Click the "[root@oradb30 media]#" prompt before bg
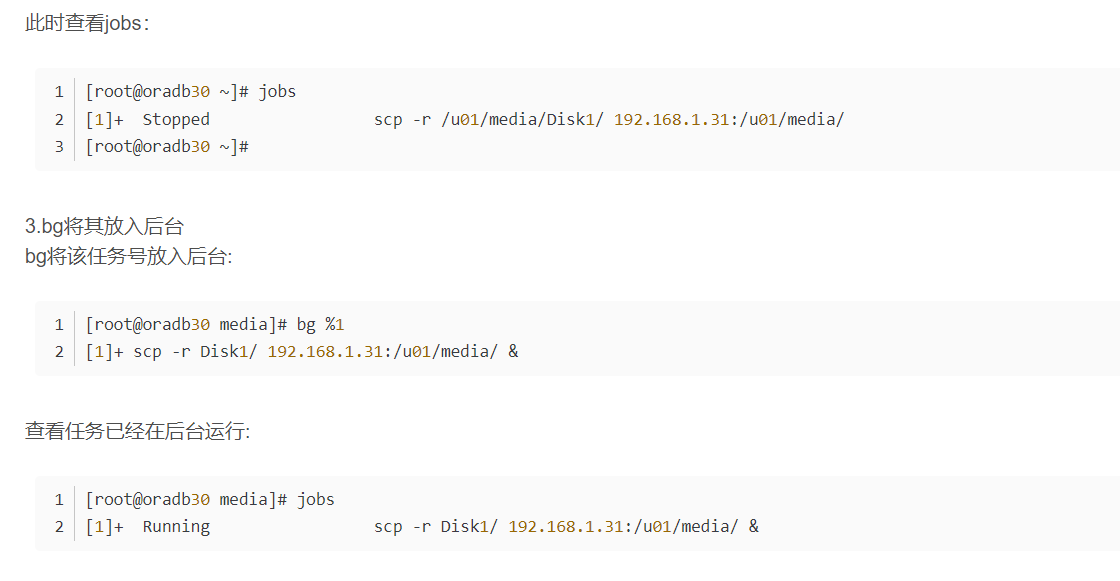Viewport: 1120px width, 581px height. tap(186, 325)
